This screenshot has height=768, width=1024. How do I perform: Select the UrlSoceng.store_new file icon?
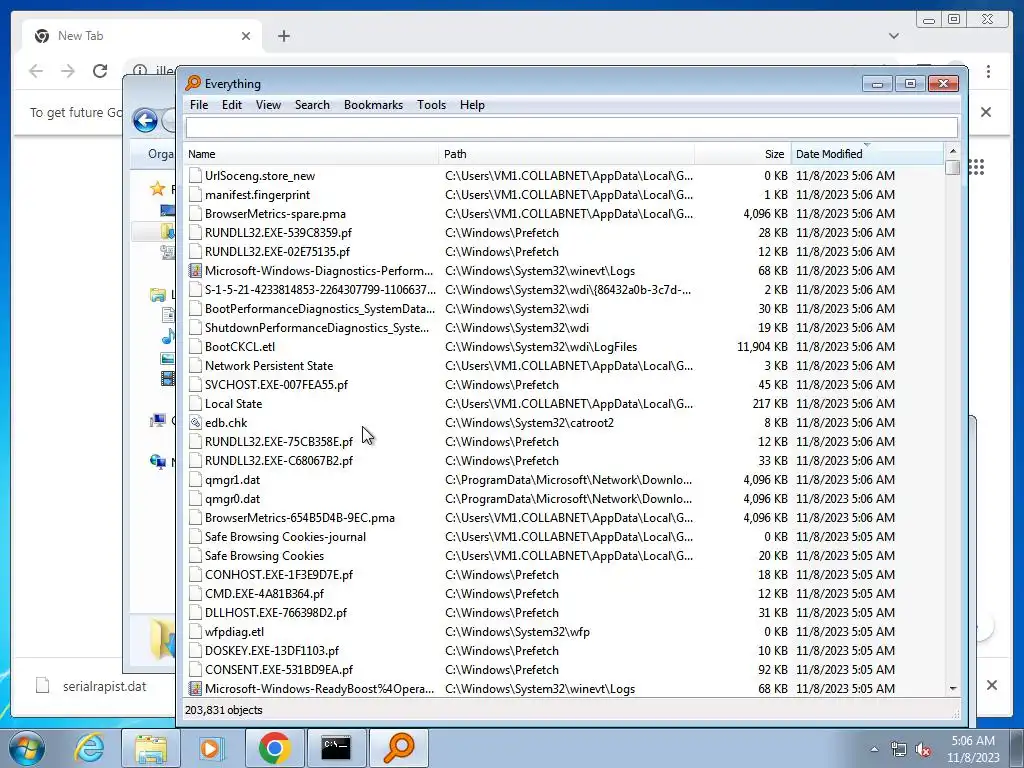[195, 176]
